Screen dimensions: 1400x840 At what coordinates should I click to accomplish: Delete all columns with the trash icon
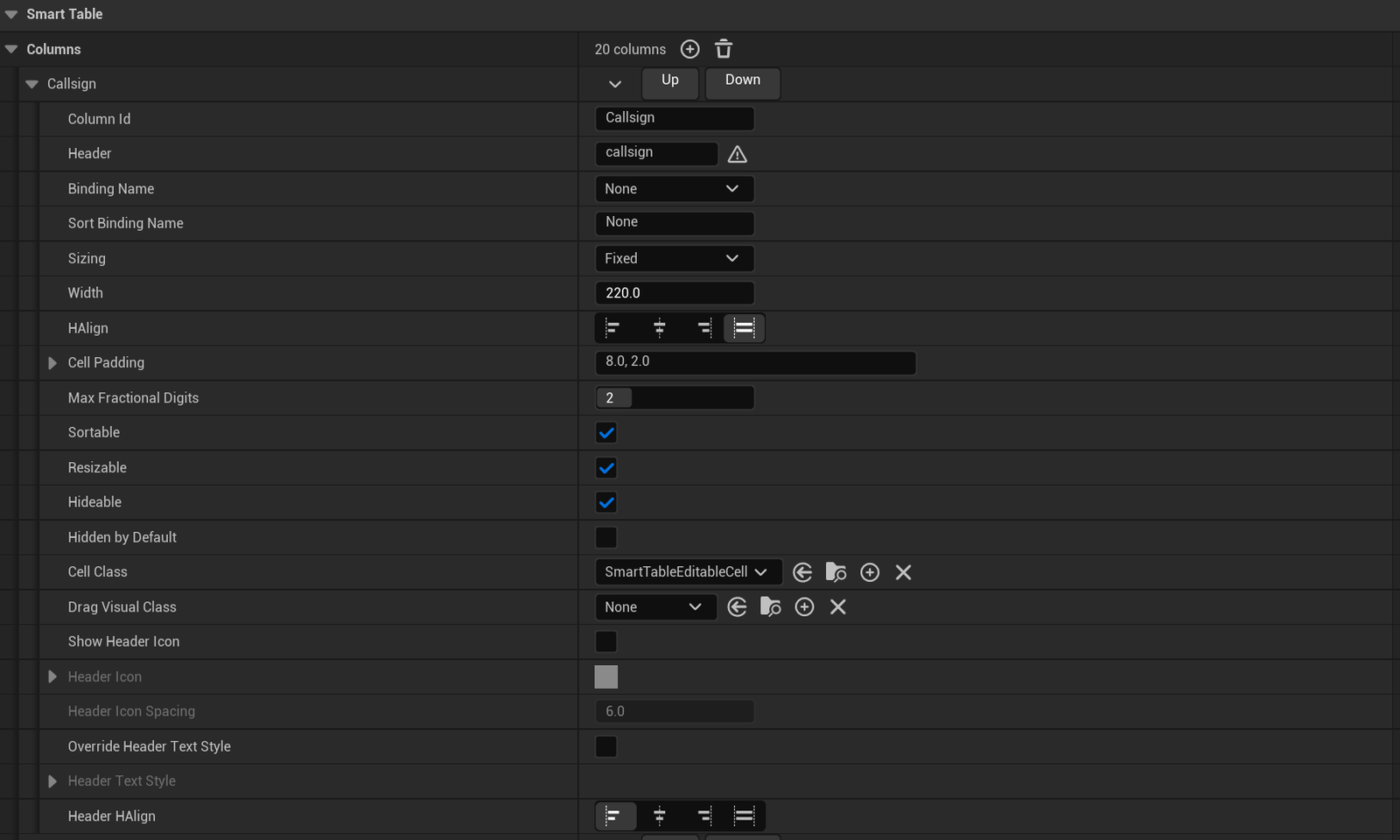click(x=724, y=49)
